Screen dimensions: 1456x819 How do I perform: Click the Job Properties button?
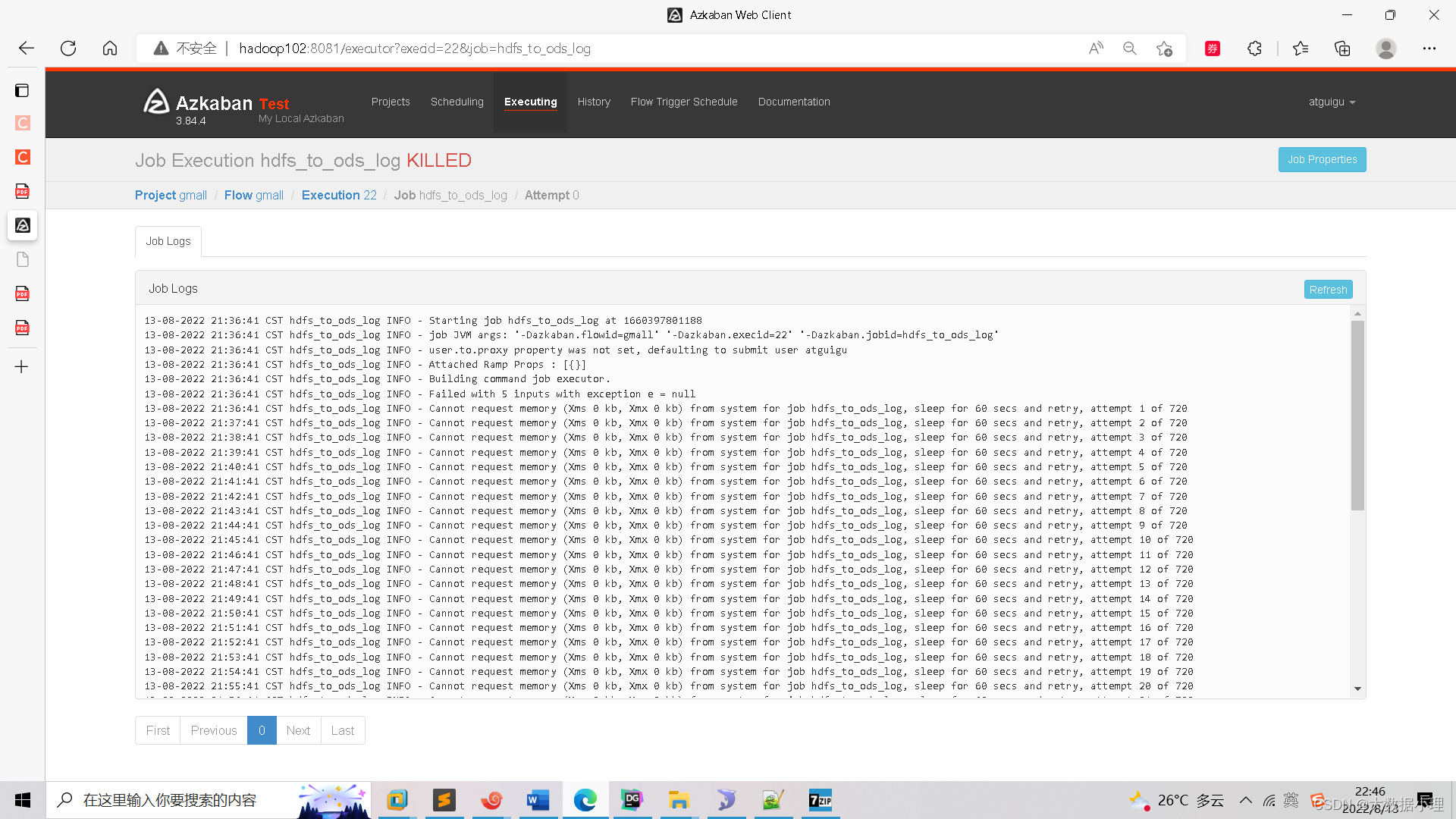pyautogui.click(x=1322, y=159)
